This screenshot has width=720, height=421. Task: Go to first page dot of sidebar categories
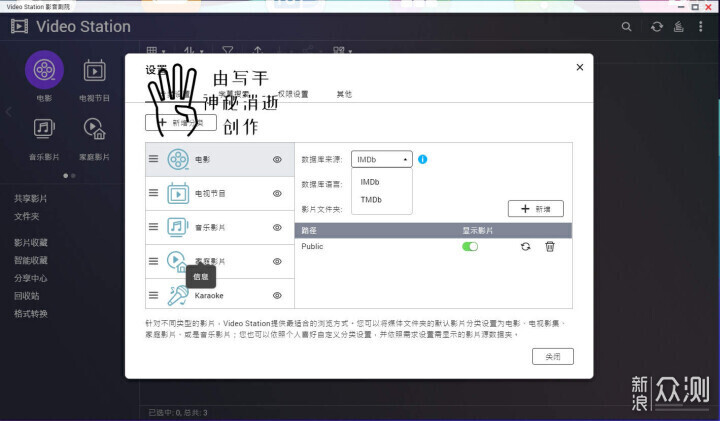click(x=66, y=175)
